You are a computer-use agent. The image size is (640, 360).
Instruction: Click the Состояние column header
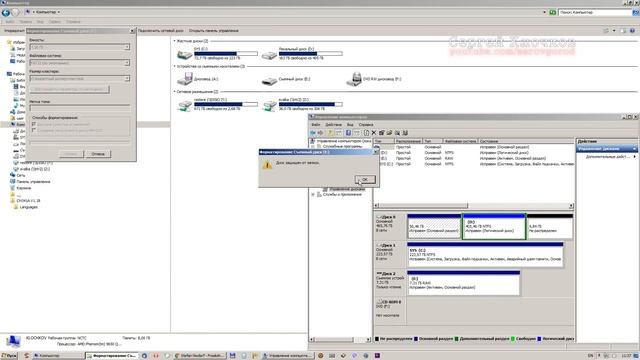(x=527, y=141)
